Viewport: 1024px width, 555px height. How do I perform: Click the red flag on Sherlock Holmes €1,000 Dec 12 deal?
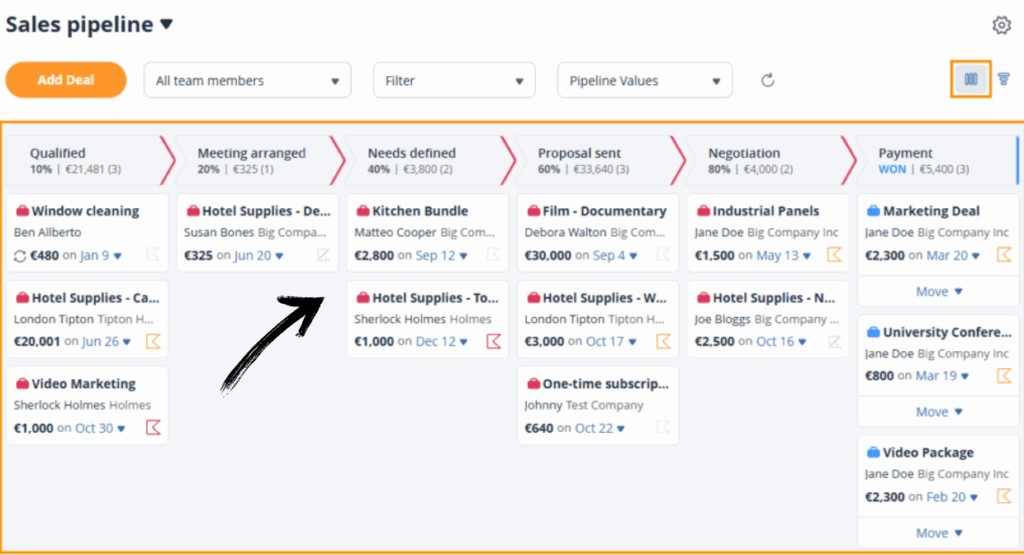coord(493,342)
